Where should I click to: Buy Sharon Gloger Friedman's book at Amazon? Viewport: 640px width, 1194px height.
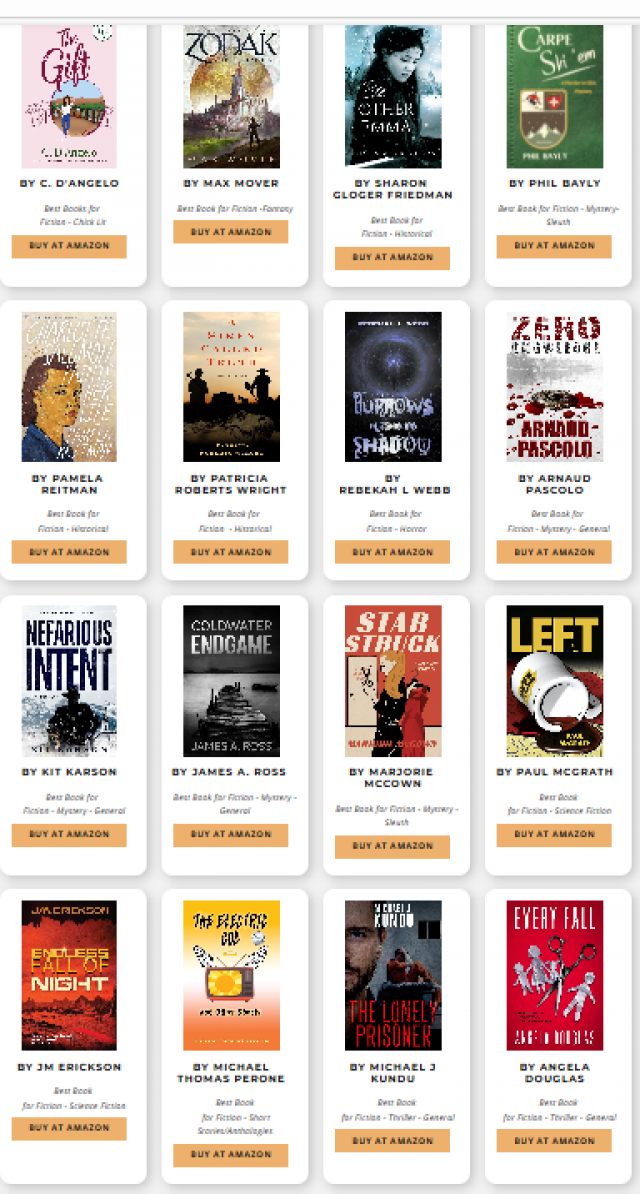point(392,257)
